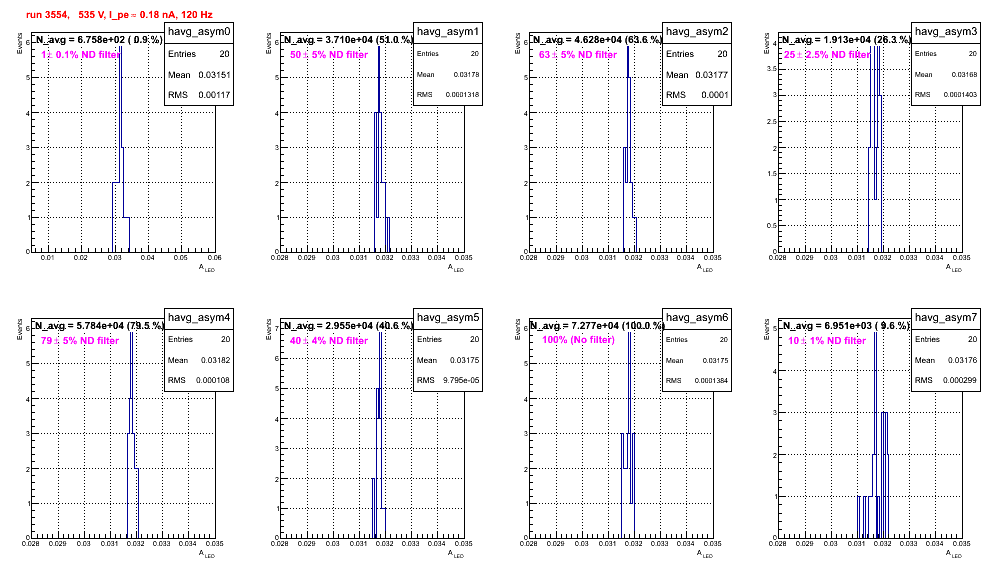Select the havg_asym6 stats box title

point(697,317)
